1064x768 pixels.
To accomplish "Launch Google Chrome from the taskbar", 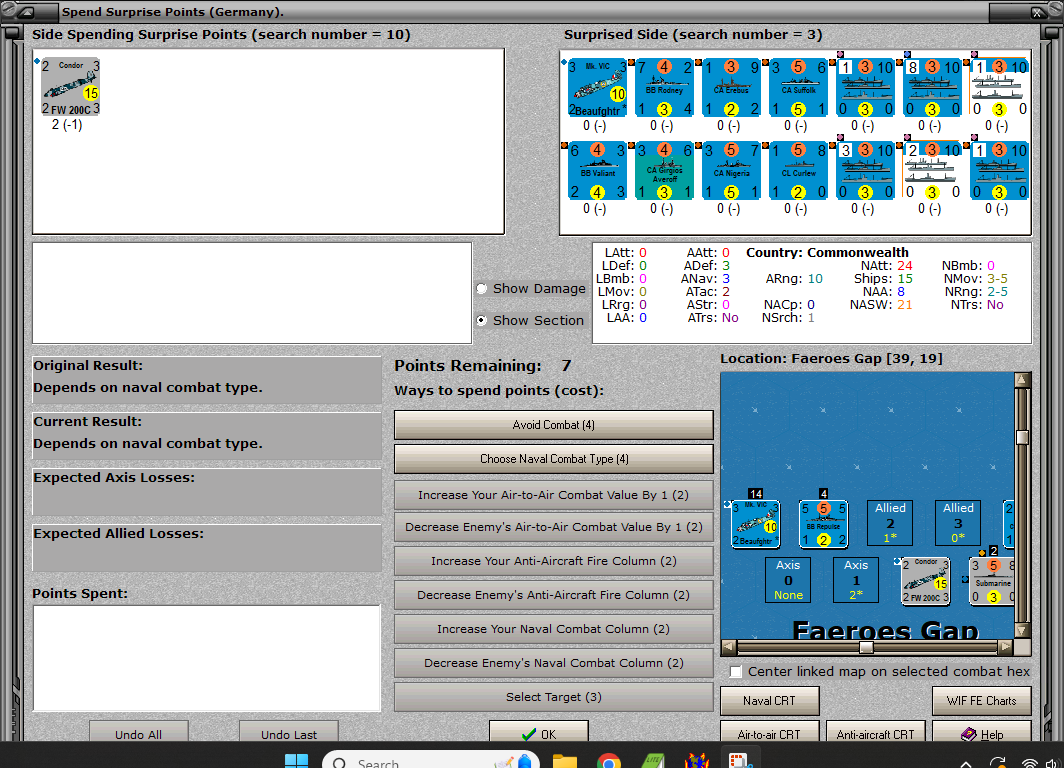I will coord(609,761).
